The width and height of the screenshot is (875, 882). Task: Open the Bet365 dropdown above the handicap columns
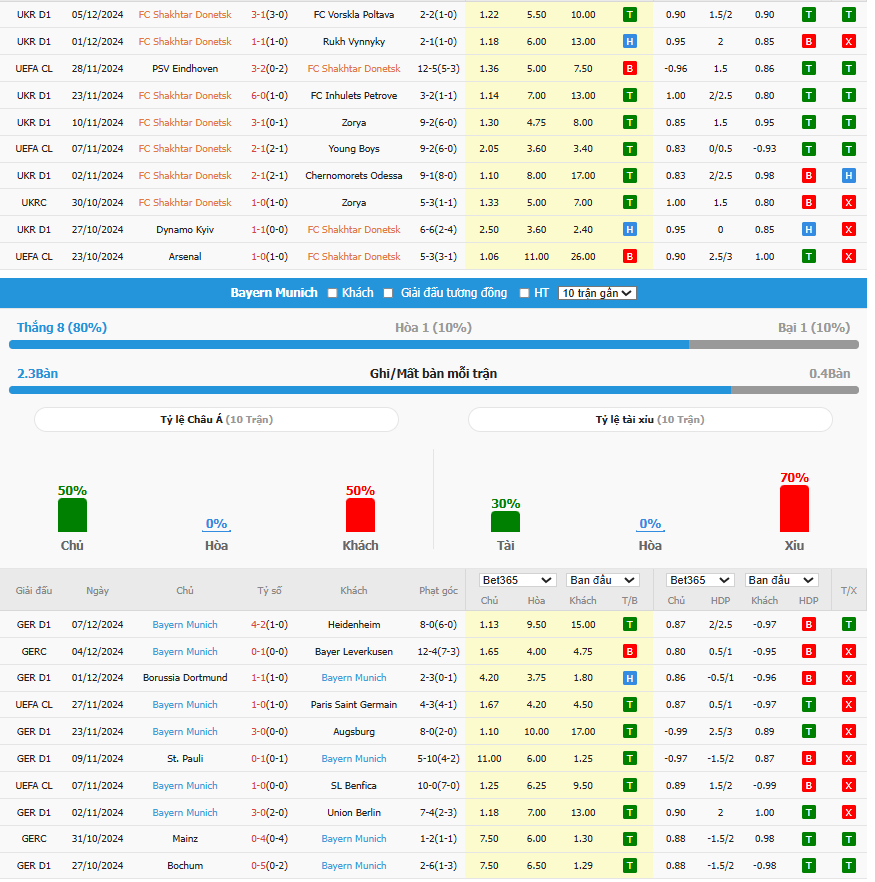[x=700, y=580]
